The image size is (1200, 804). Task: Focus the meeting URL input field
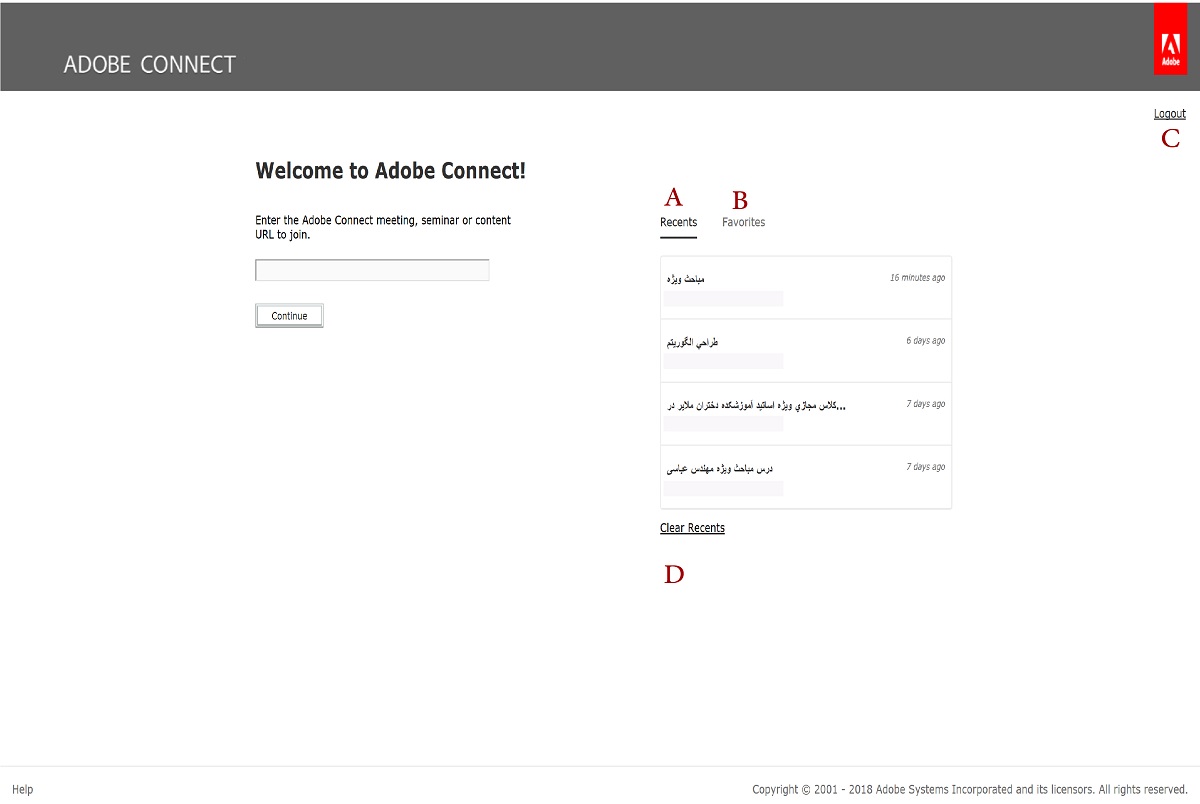point(372,270)
